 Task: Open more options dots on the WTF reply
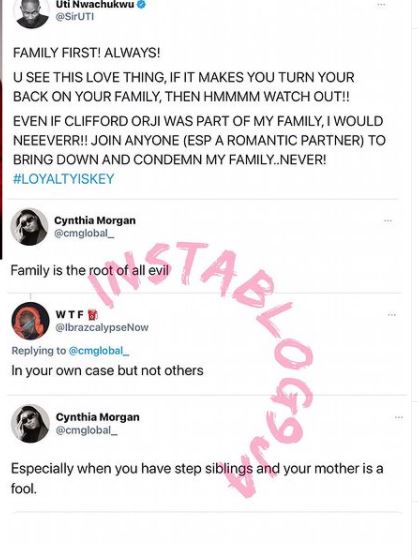[392, 315]
